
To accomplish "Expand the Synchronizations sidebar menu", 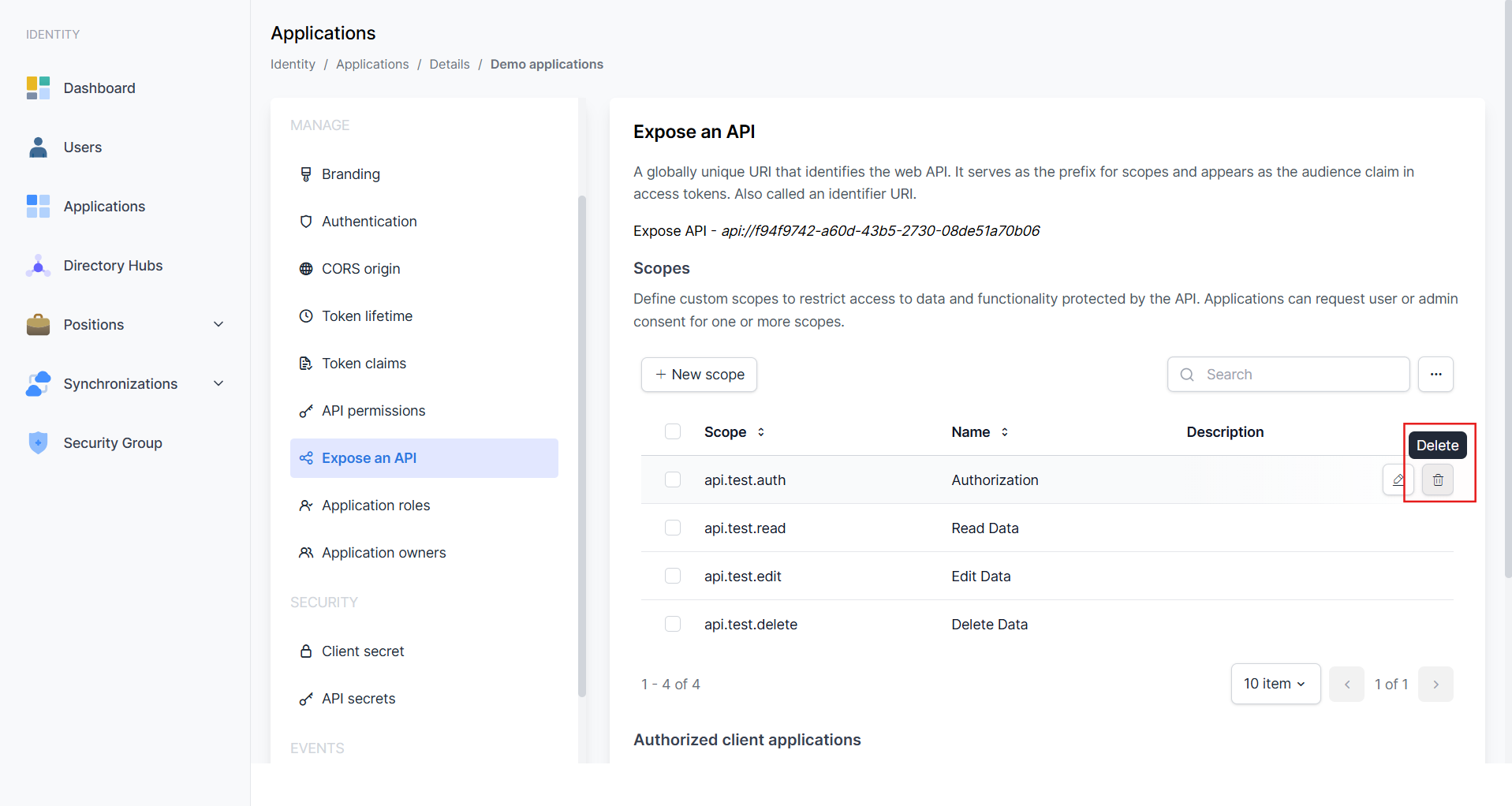I will click(218, 383).
